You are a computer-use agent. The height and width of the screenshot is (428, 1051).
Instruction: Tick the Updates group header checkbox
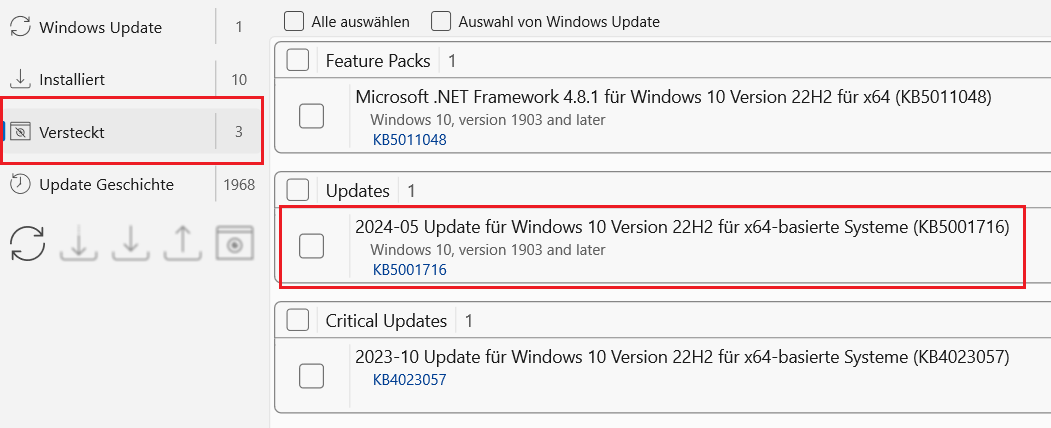pos(297,190)
